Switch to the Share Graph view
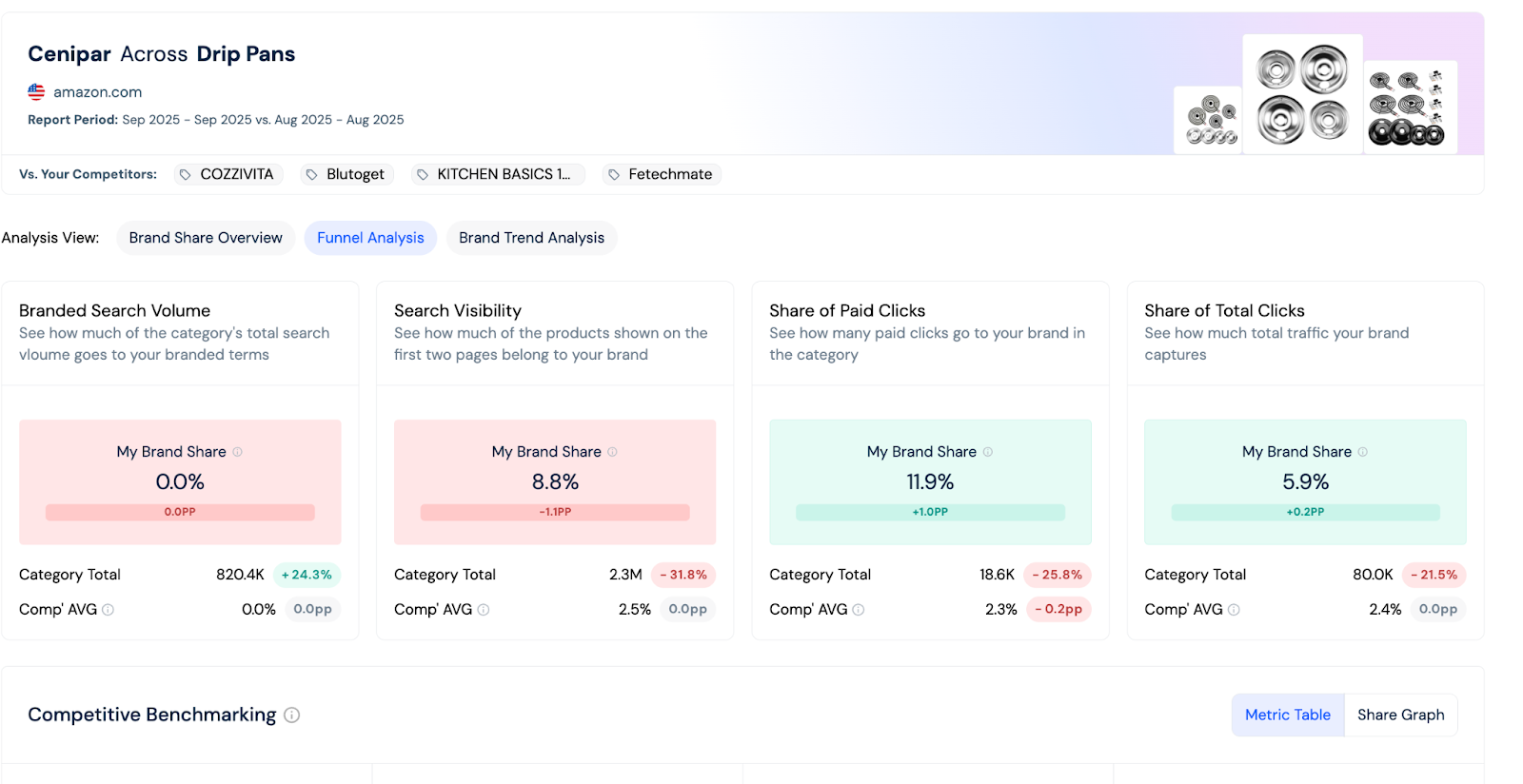 click(x=1400, y=715)
